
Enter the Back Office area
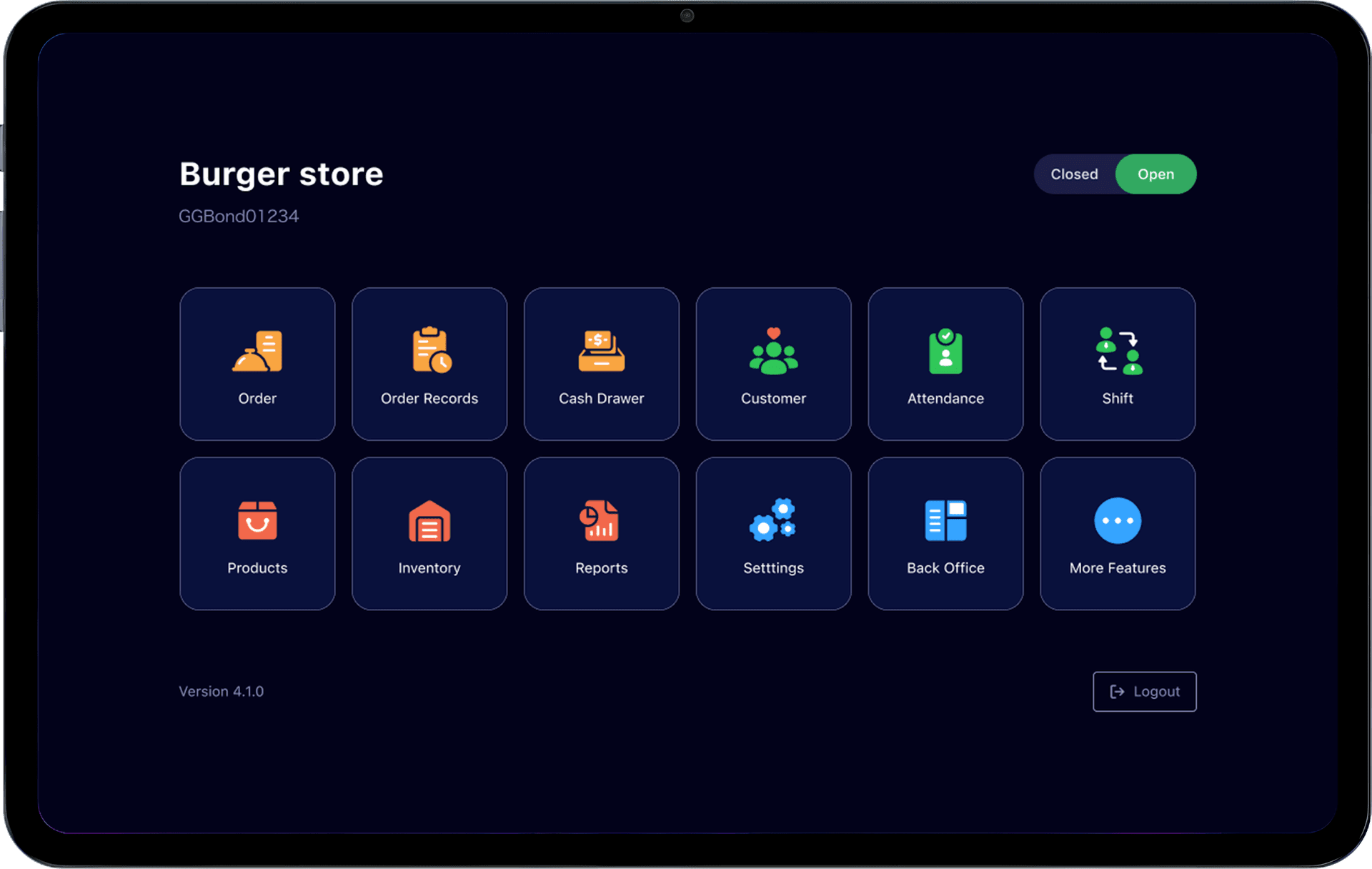pyautogui.click(x=945, y=533)
